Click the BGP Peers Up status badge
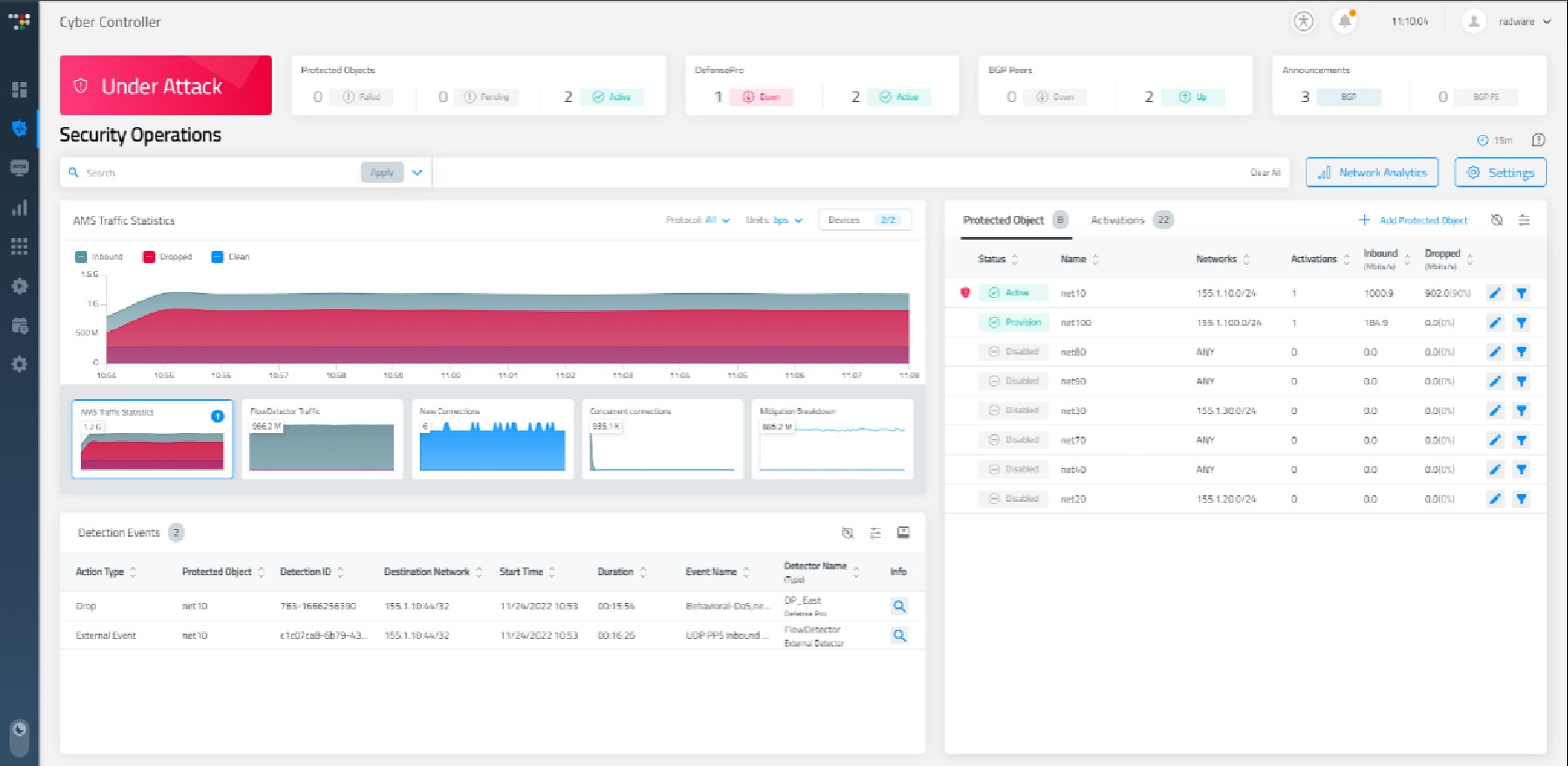Screen dimensions: 1568x766 point(1193,97)
